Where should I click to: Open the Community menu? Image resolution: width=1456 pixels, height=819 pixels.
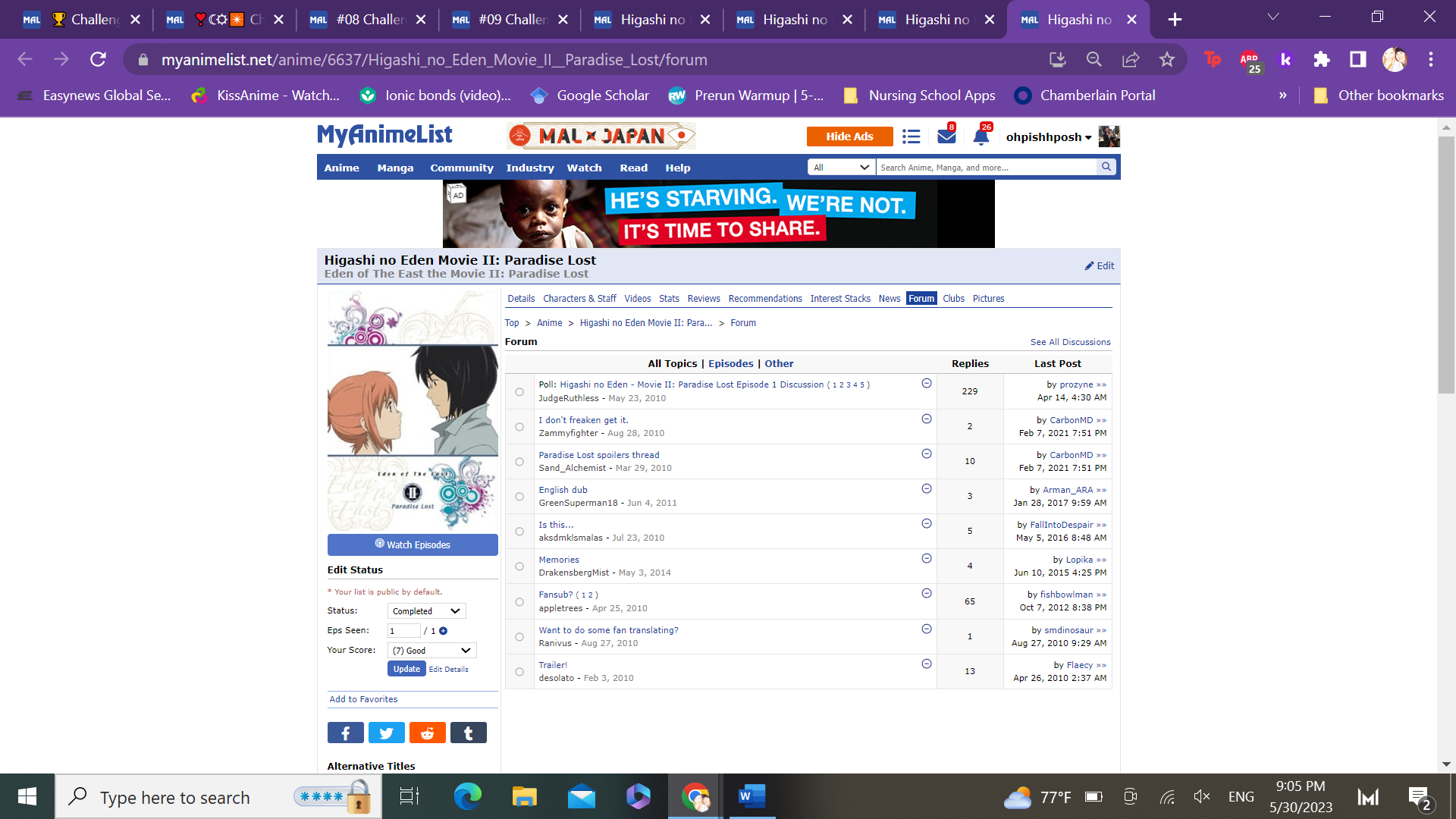pos(461,168)
